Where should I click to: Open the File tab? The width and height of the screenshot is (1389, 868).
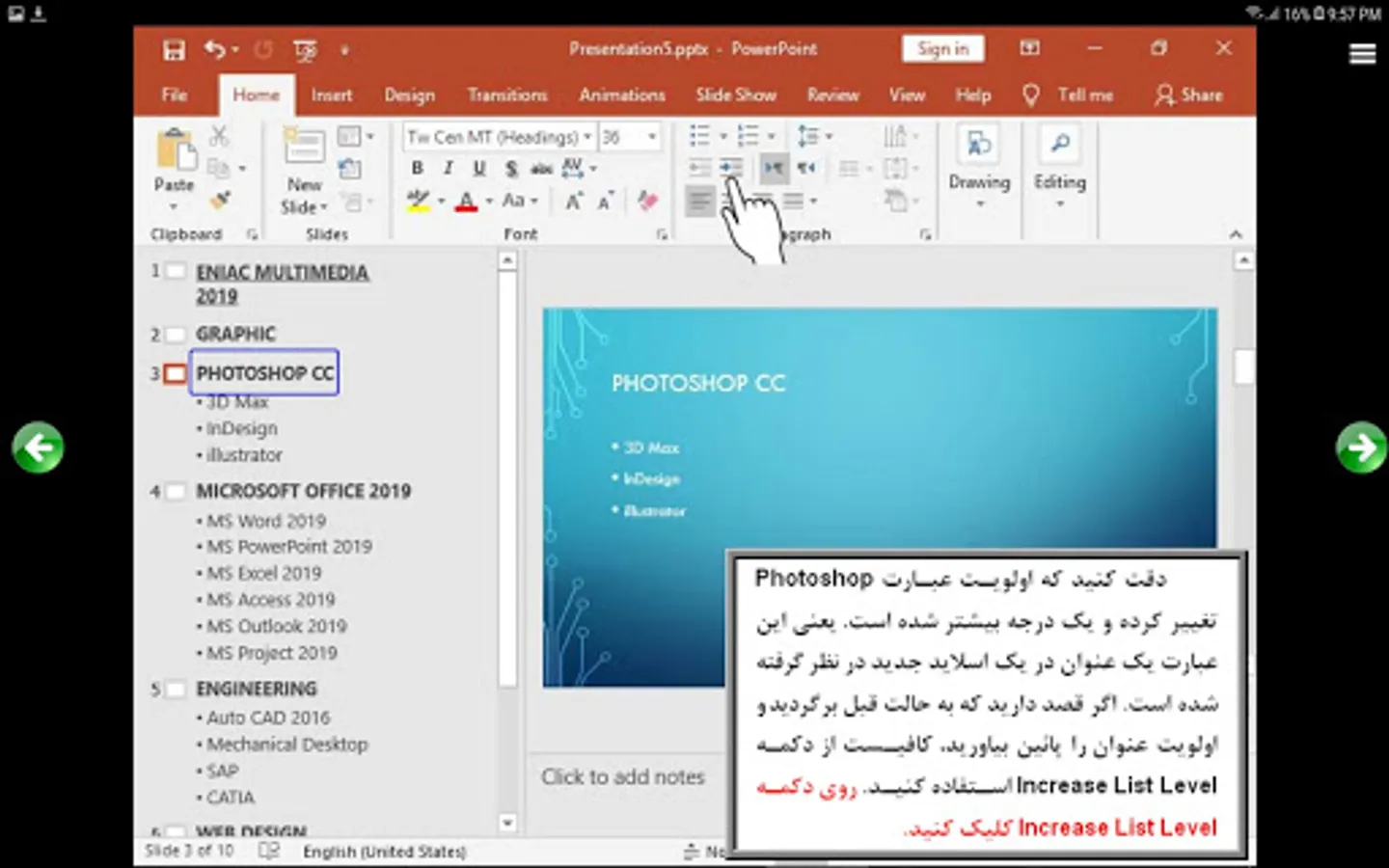[x=175, y=95]
